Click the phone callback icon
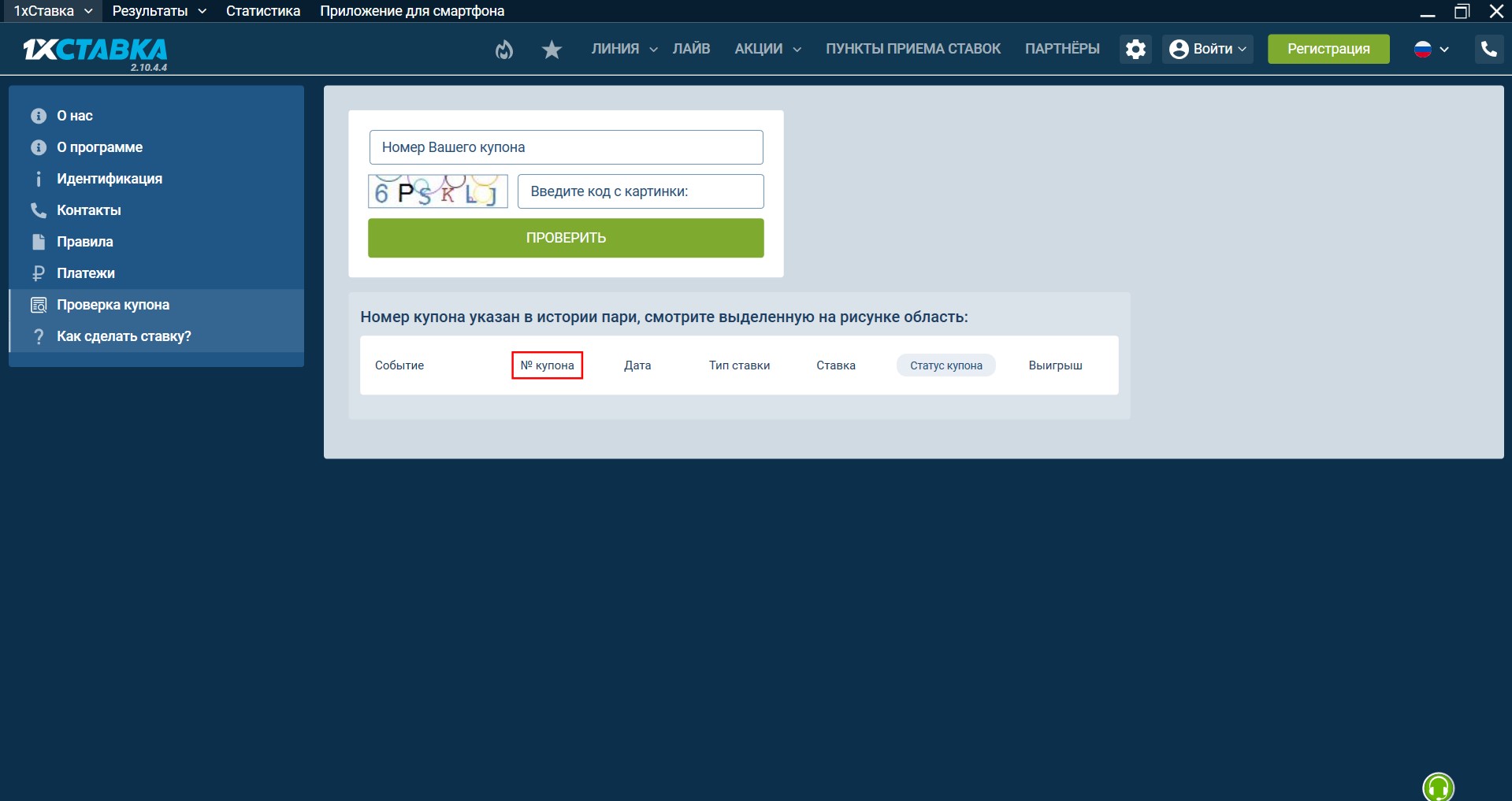 coord(1488,49)
